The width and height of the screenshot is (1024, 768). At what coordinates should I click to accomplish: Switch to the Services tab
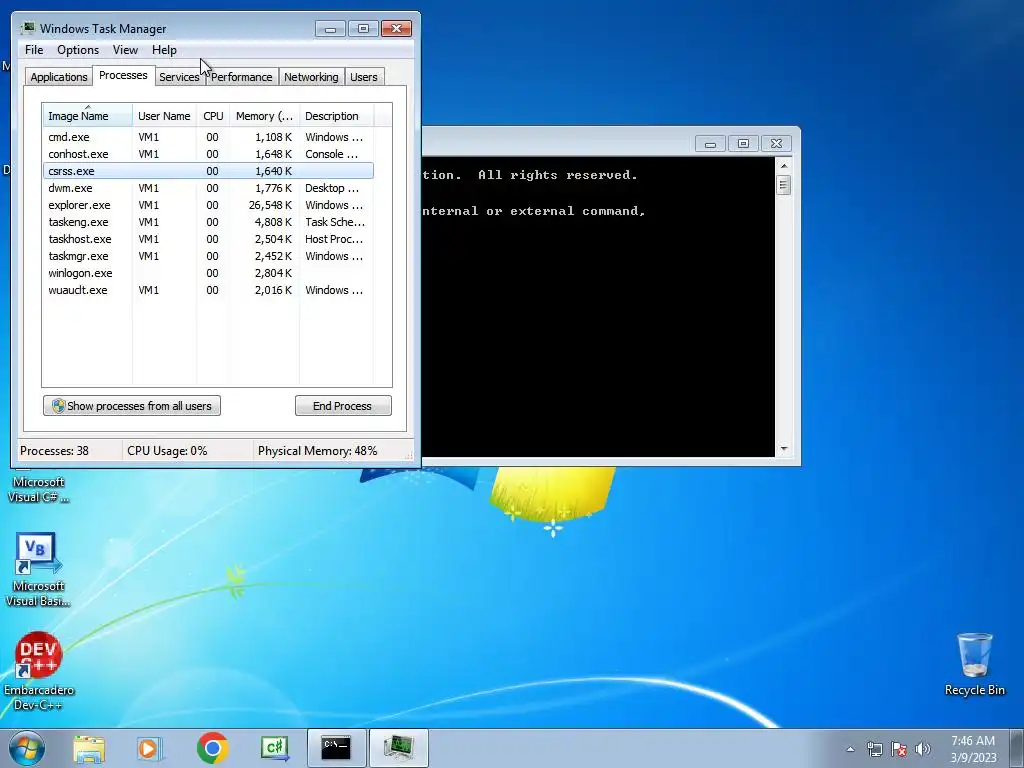[x=180, y=77]
